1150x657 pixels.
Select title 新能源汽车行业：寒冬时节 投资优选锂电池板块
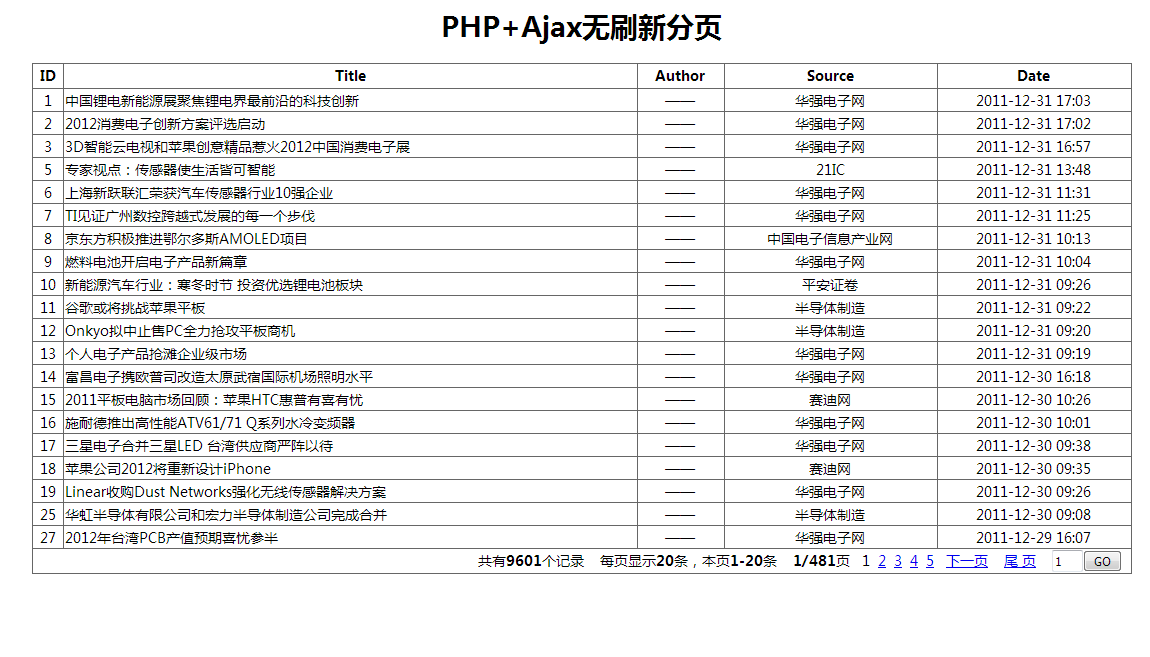pos(214,285)
